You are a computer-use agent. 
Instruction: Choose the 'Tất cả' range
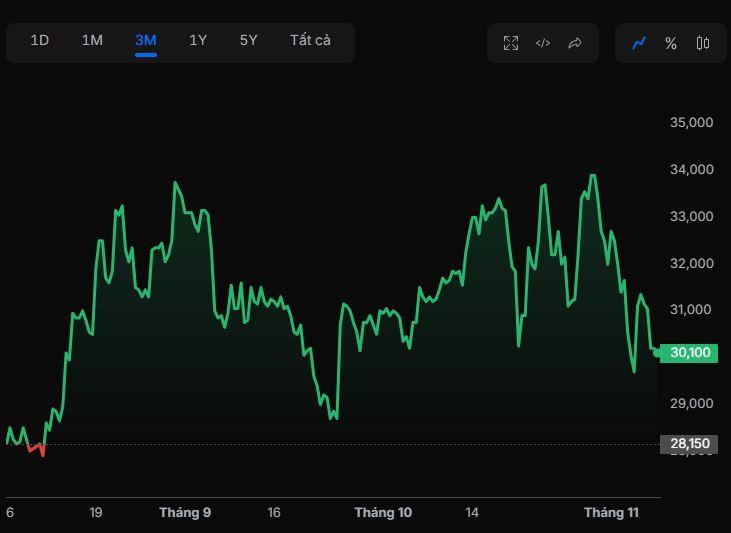[310, 41]
